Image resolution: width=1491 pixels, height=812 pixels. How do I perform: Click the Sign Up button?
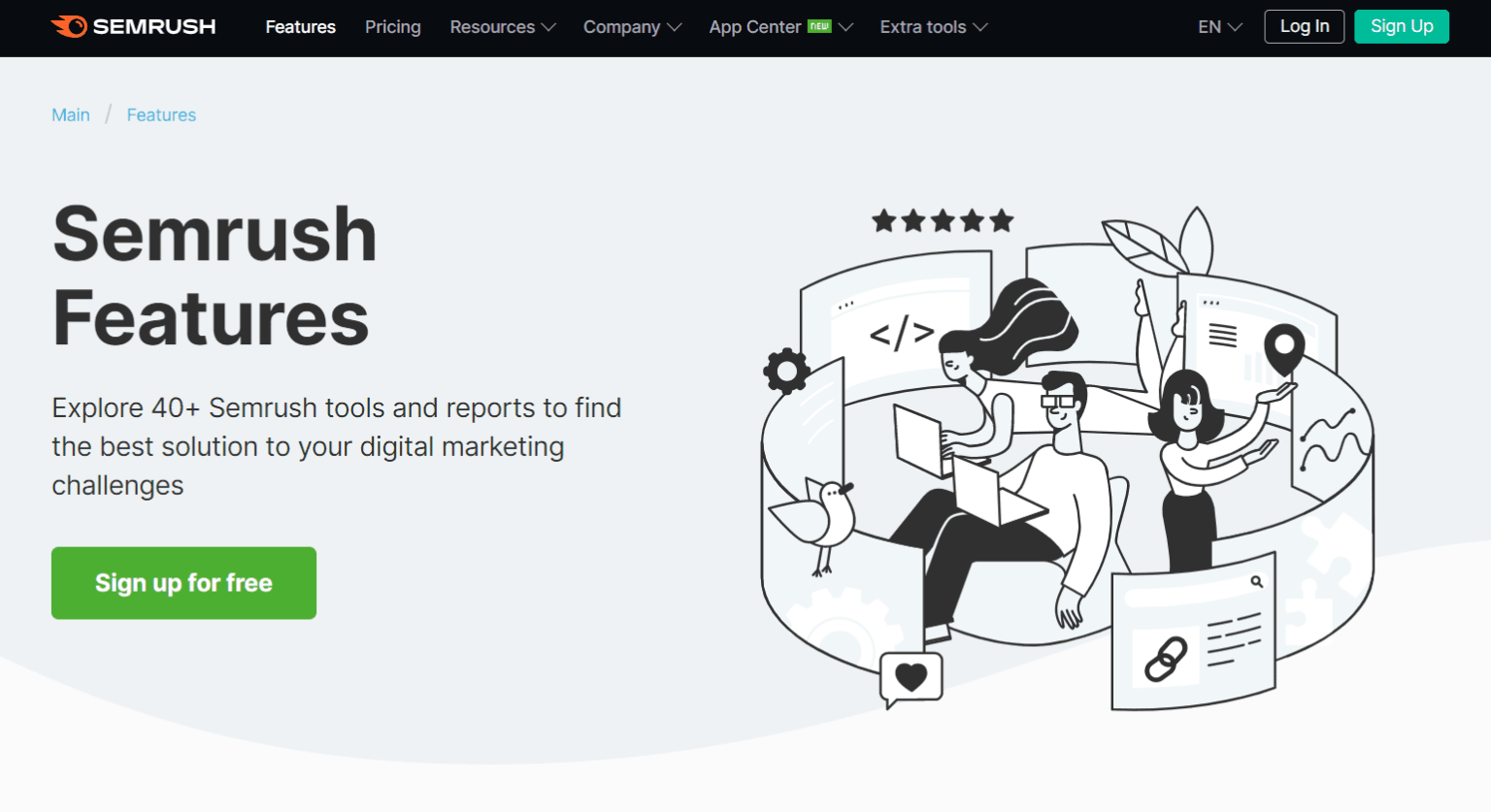click(1402, 27)
